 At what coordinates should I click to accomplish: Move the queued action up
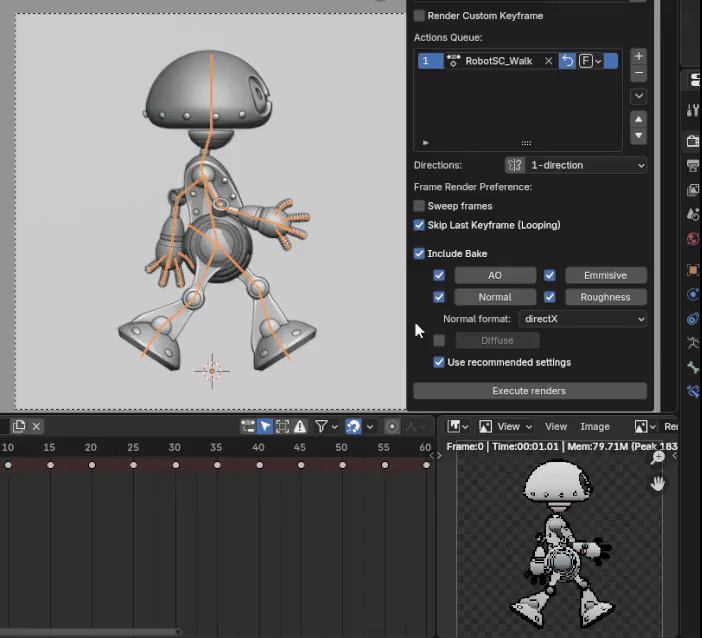[x=639, y=119]
